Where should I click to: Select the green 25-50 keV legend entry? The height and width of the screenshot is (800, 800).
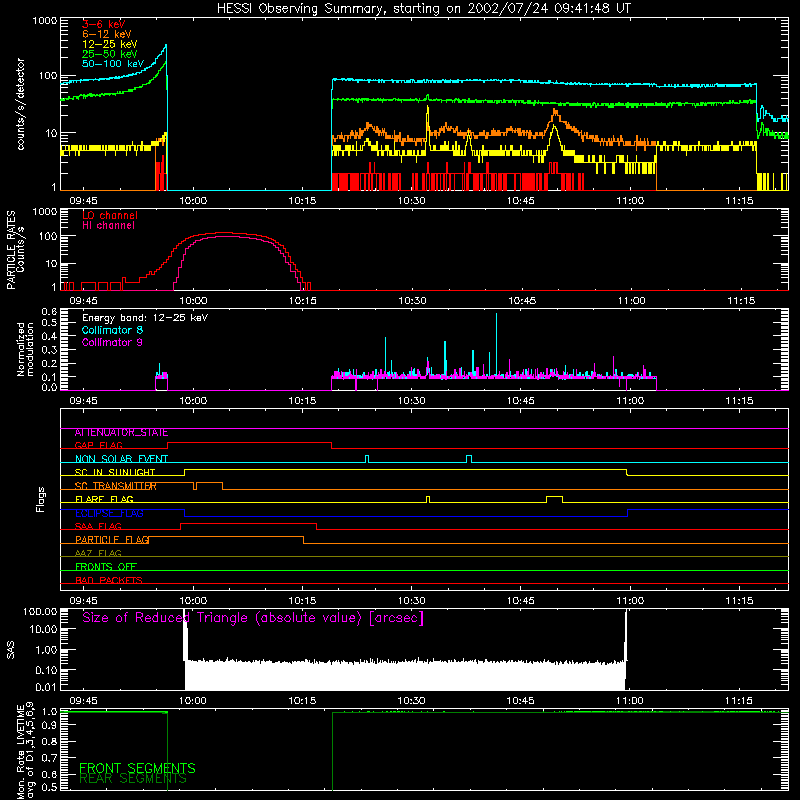pos(110,54)
